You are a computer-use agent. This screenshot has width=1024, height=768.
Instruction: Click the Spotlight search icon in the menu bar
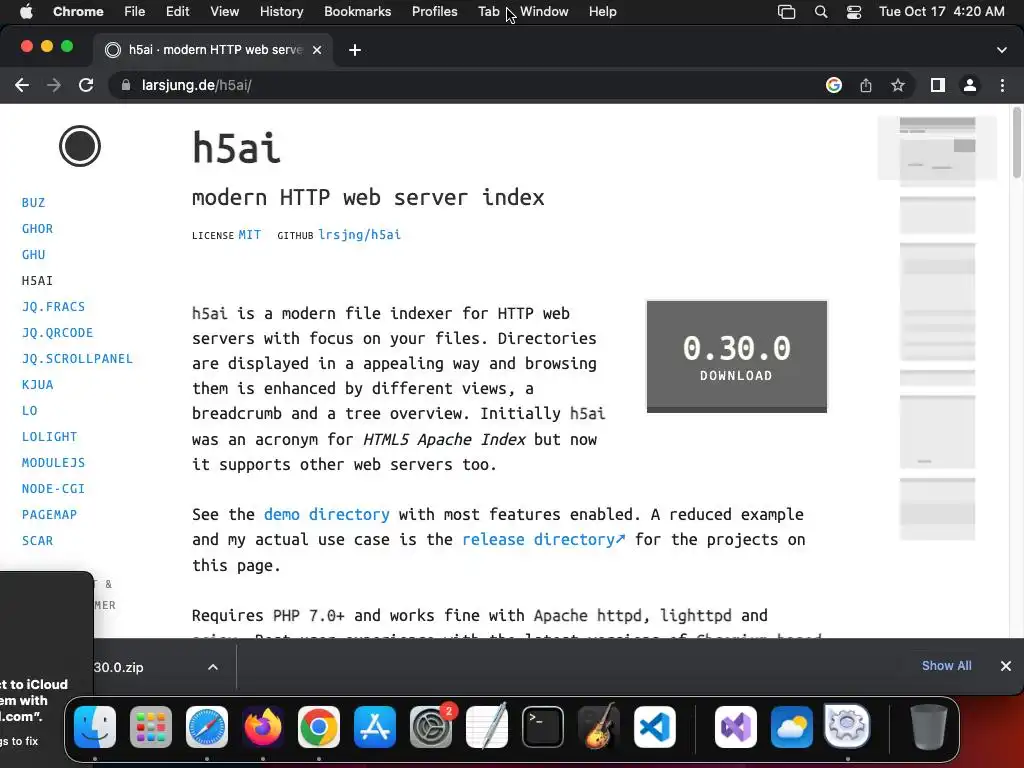(821, 12)
